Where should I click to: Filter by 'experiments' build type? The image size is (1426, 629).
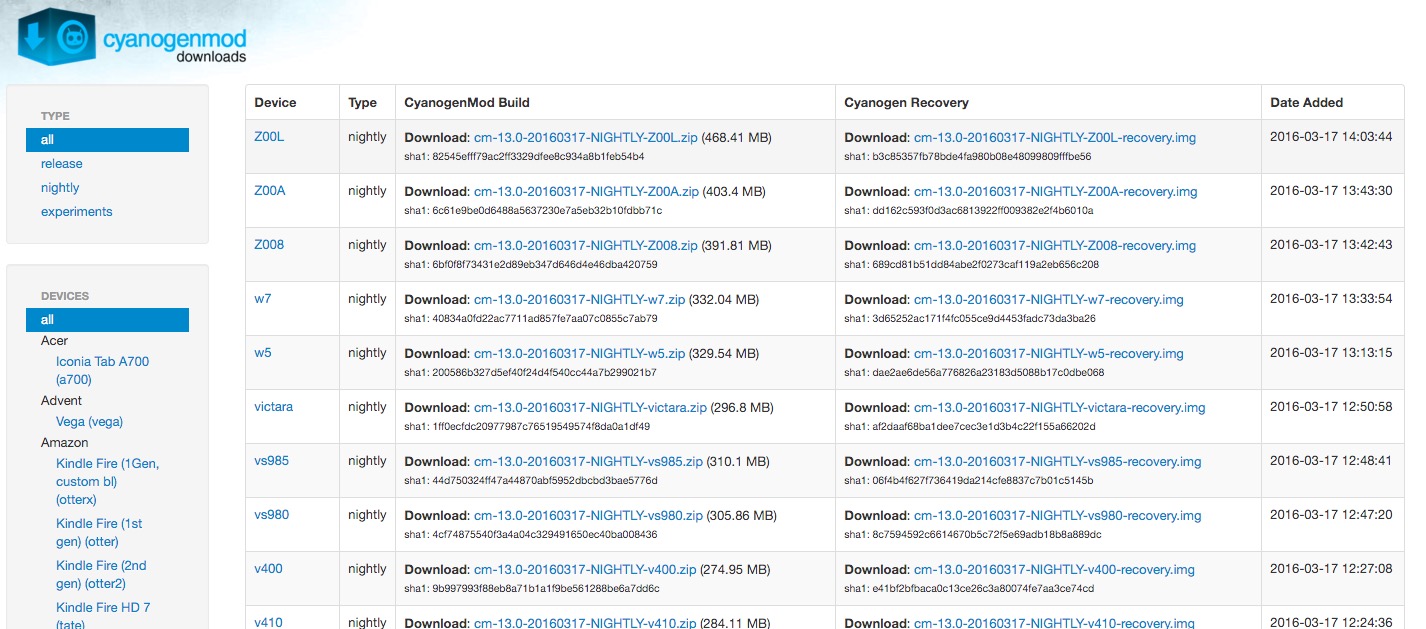[x=77, y=212]
